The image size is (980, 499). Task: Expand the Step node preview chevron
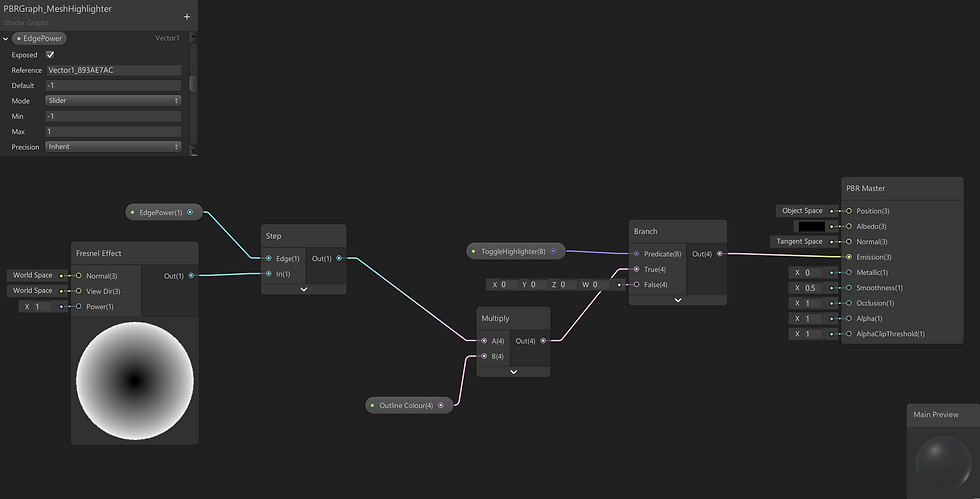[x=304, y=290]
